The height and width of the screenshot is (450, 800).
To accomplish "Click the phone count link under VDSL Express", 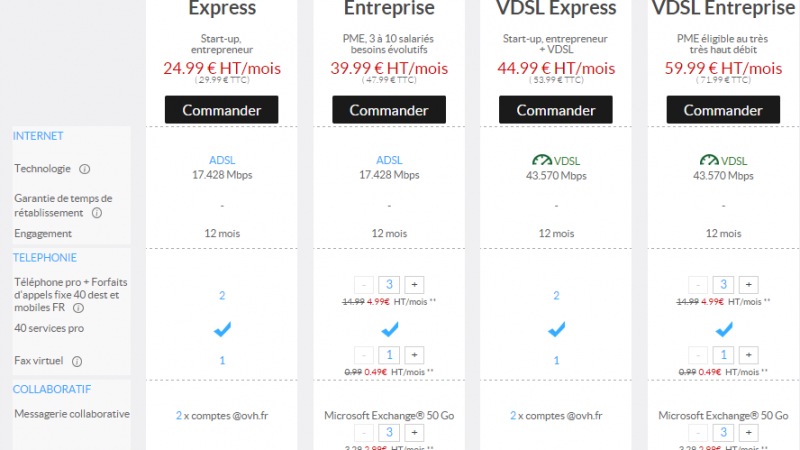I will [x=556, y=296].
